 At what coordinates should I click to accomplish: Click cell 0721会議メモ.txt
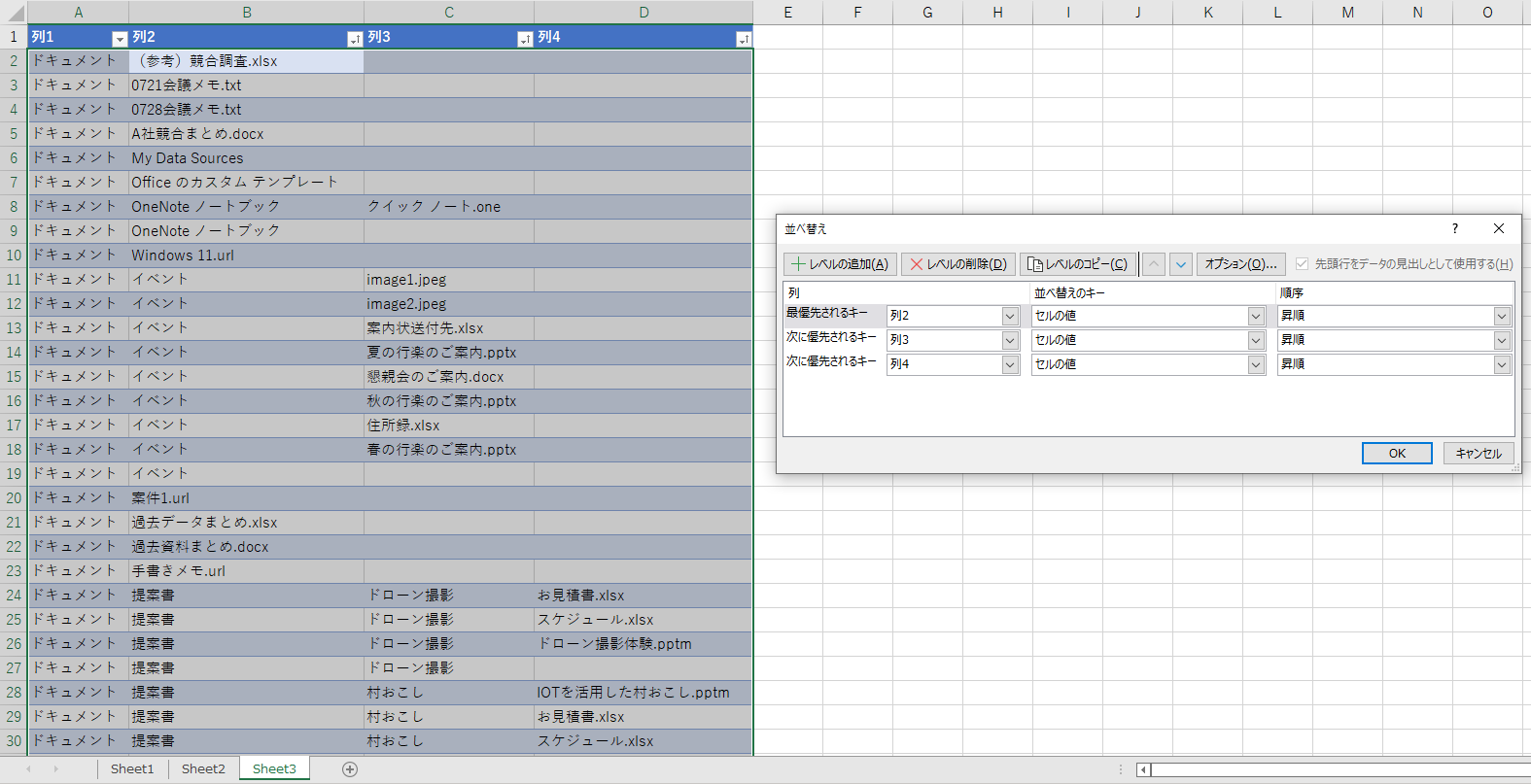(246, 85)
